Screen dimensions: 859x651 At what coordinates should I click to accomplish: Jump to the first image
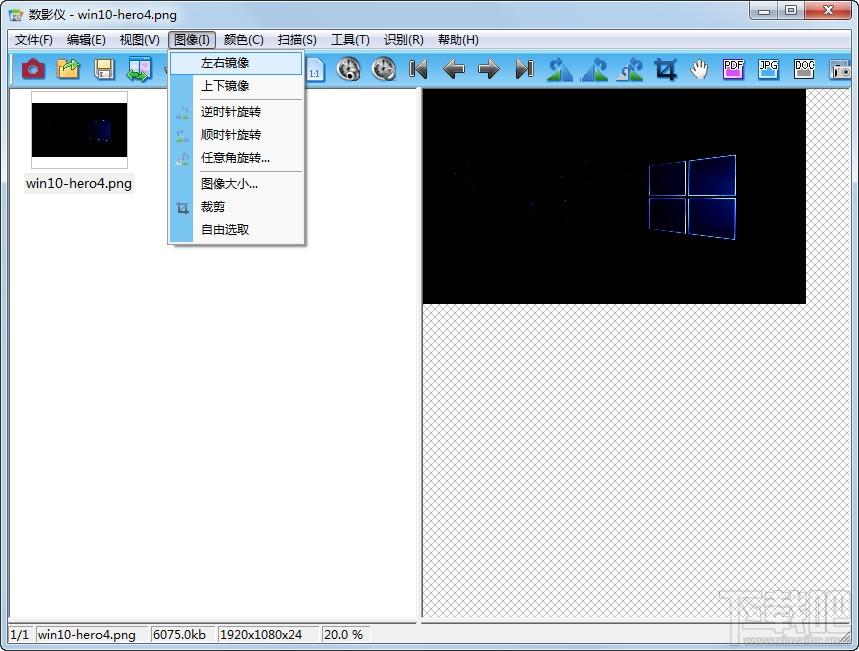pyautogui.click(x=418, y=69)
